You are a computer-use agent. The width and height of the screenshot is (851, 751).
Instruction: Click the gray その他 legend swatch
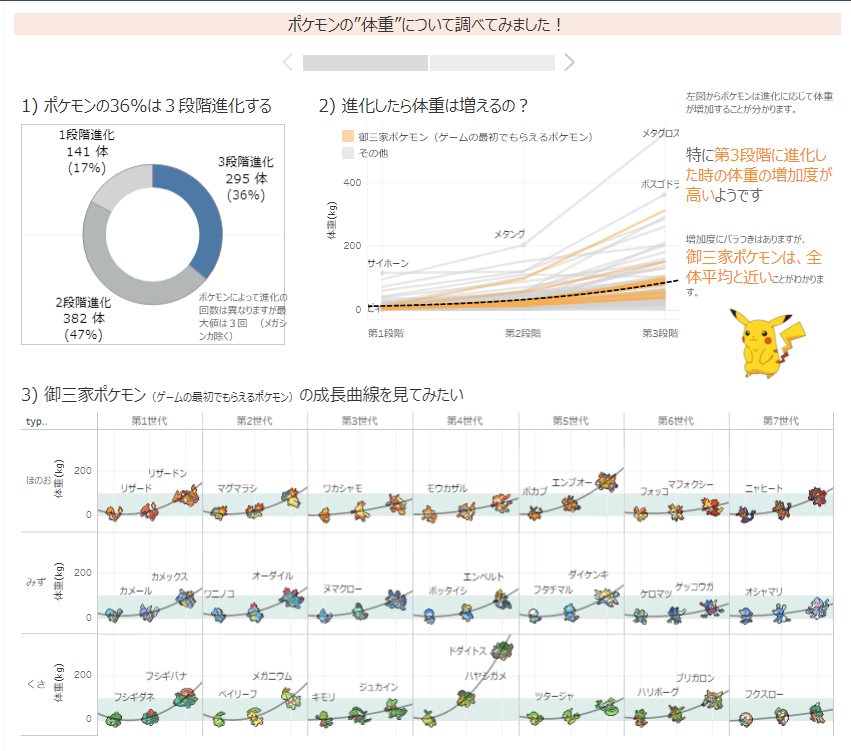348,153
